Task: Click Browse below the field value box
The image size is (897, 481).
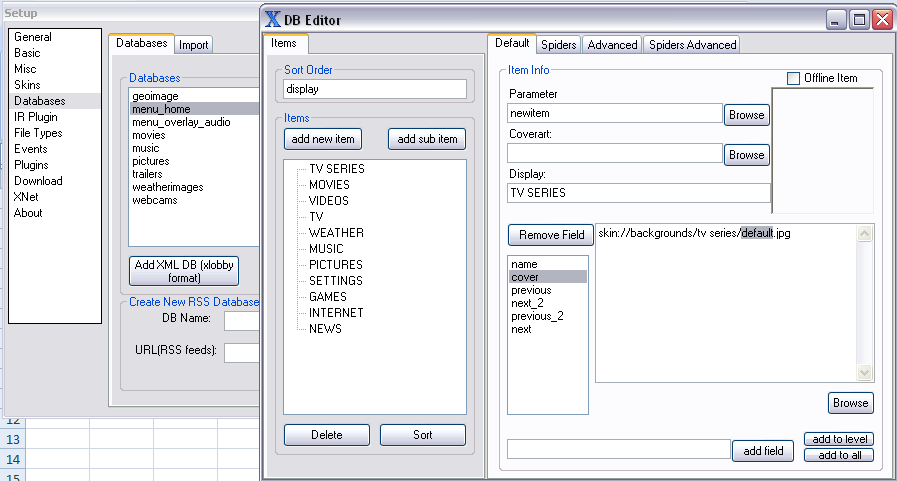Action: pos(851,403)
